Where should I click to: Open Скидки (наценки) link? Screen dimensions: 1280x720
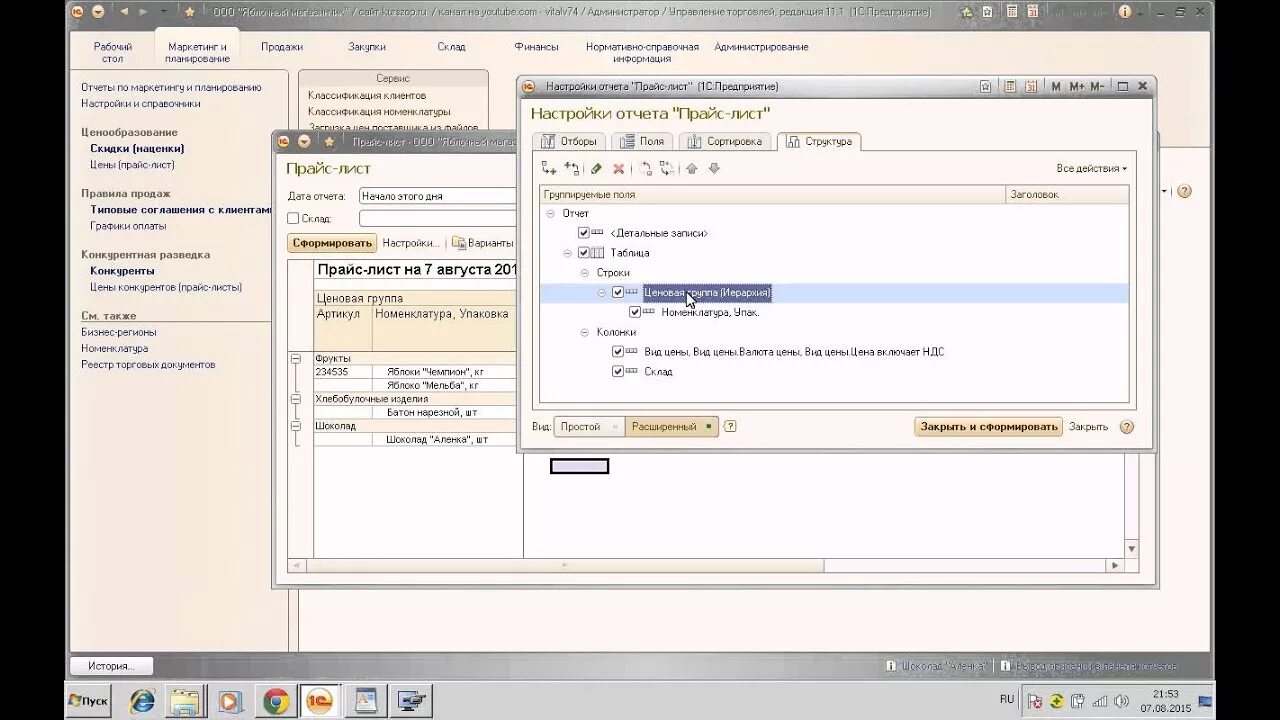click(x=137, y=149)
